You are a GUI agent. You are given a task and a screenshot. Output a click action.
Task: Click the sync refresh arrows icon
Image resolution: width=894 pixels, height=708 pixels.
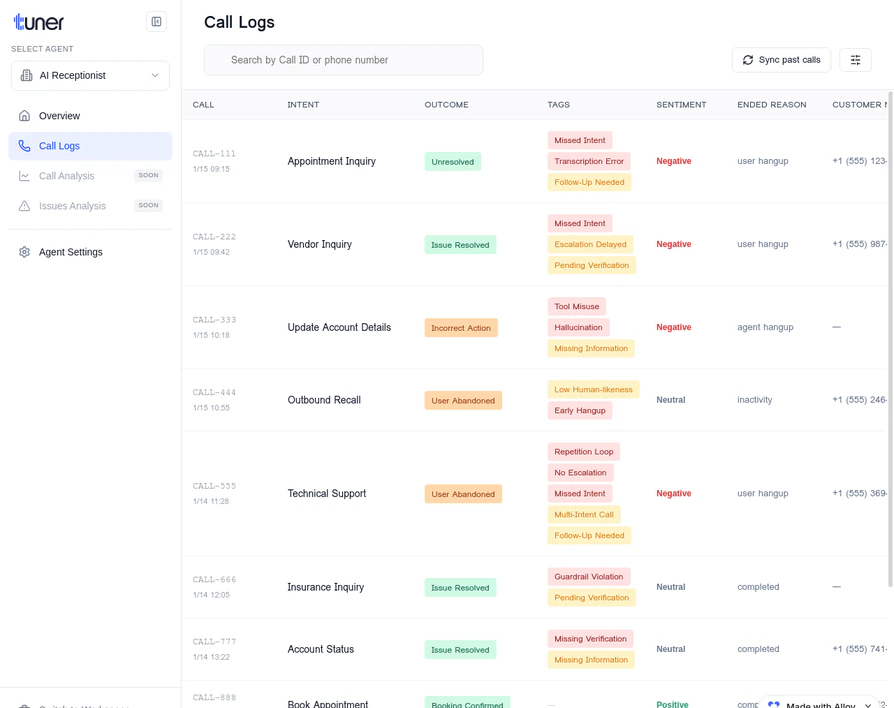point(747,60)
